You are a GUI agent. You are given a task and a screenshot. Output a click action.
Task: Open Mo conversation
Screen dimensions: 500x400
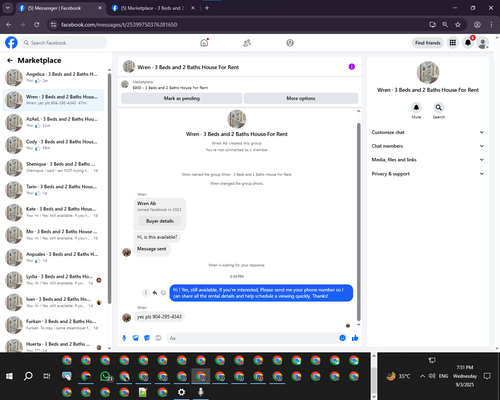pos(53,235)
